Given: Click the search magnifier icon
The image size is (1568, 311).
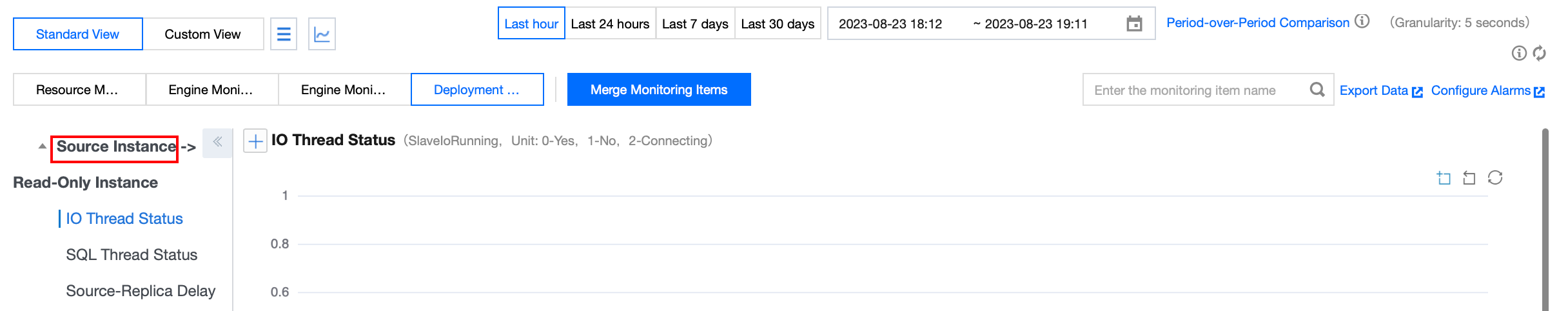Looking at the screenshot, I should coord(1317,90).
